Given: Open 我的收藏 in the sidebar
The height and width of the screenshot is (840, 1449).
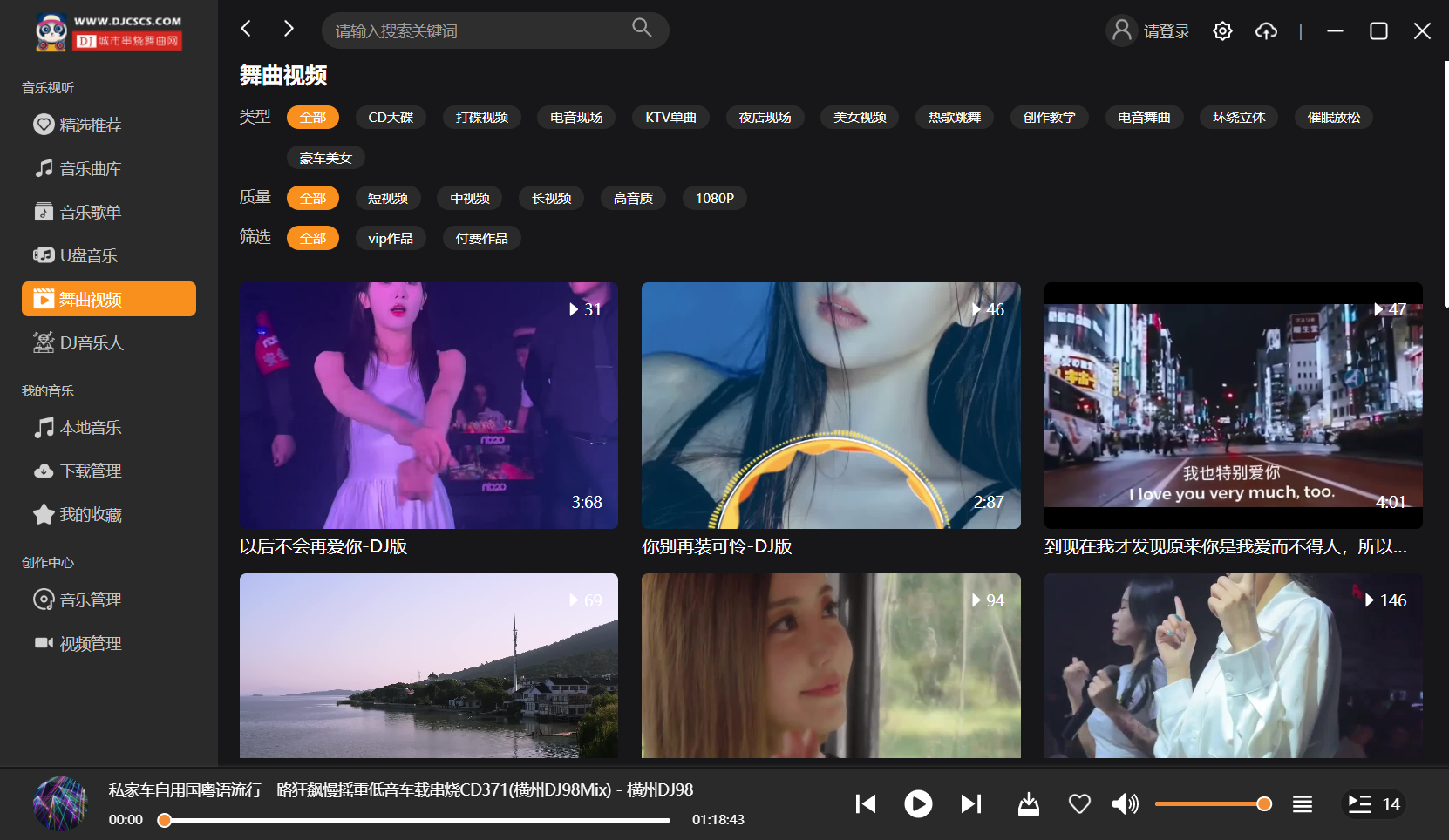Looking at the screenshot, I should click(109, 514).
